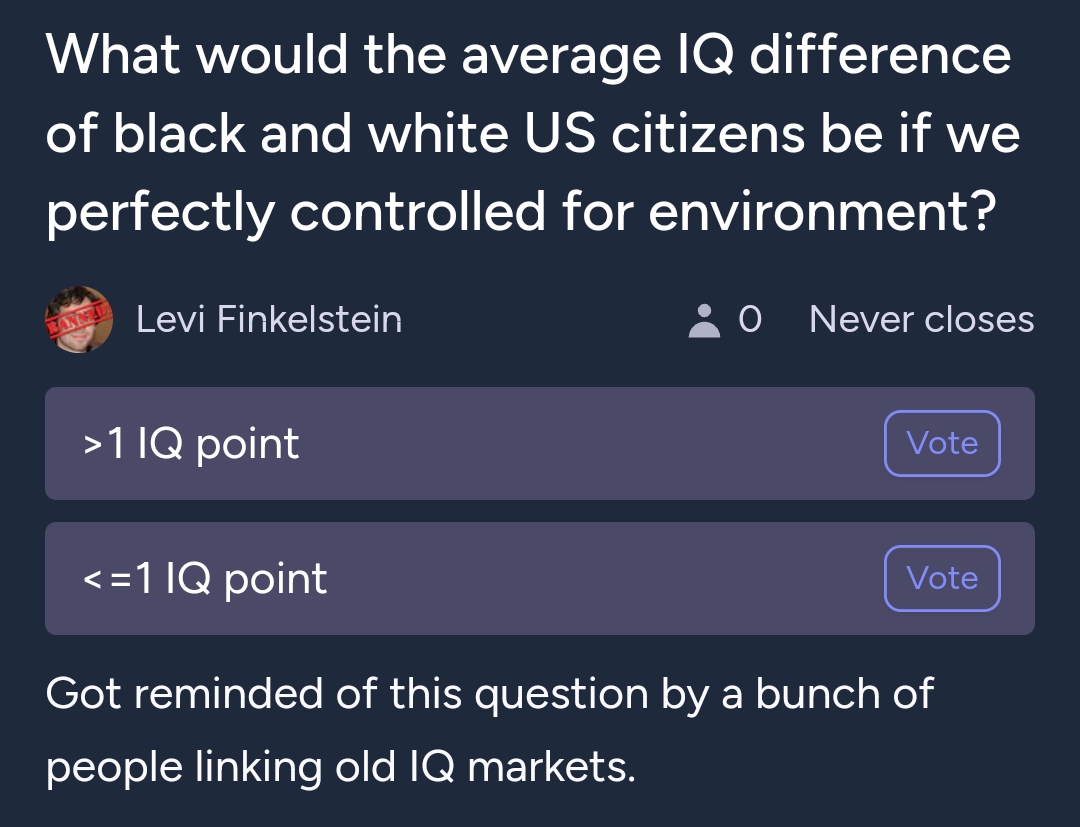The height and width of the screenshot is (827, 1080).
Task: Select the ">1 IQ point" answer row
Action: tap(540, 443)
